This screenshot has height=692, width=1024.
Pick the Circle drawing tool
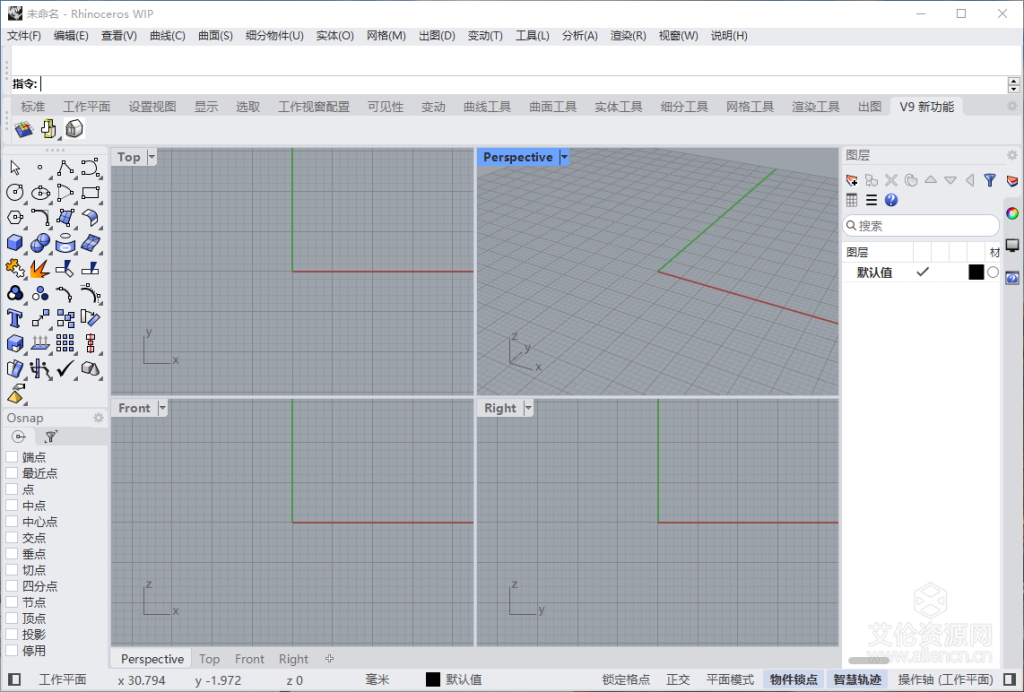[x=15, y=193]
